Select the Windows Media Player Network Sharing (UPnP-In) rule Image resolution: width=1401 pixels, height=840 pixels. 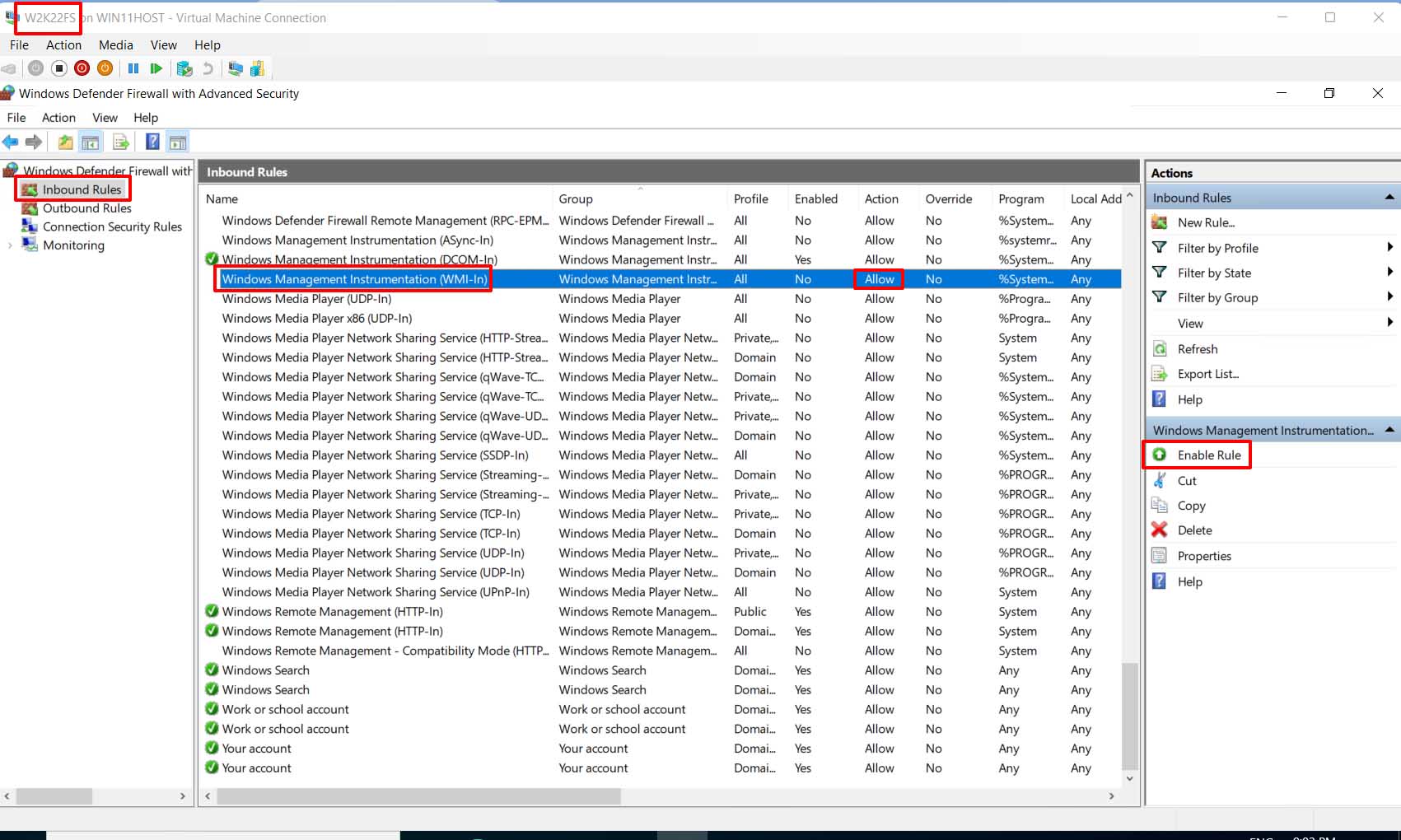click(x=661, y=592)
